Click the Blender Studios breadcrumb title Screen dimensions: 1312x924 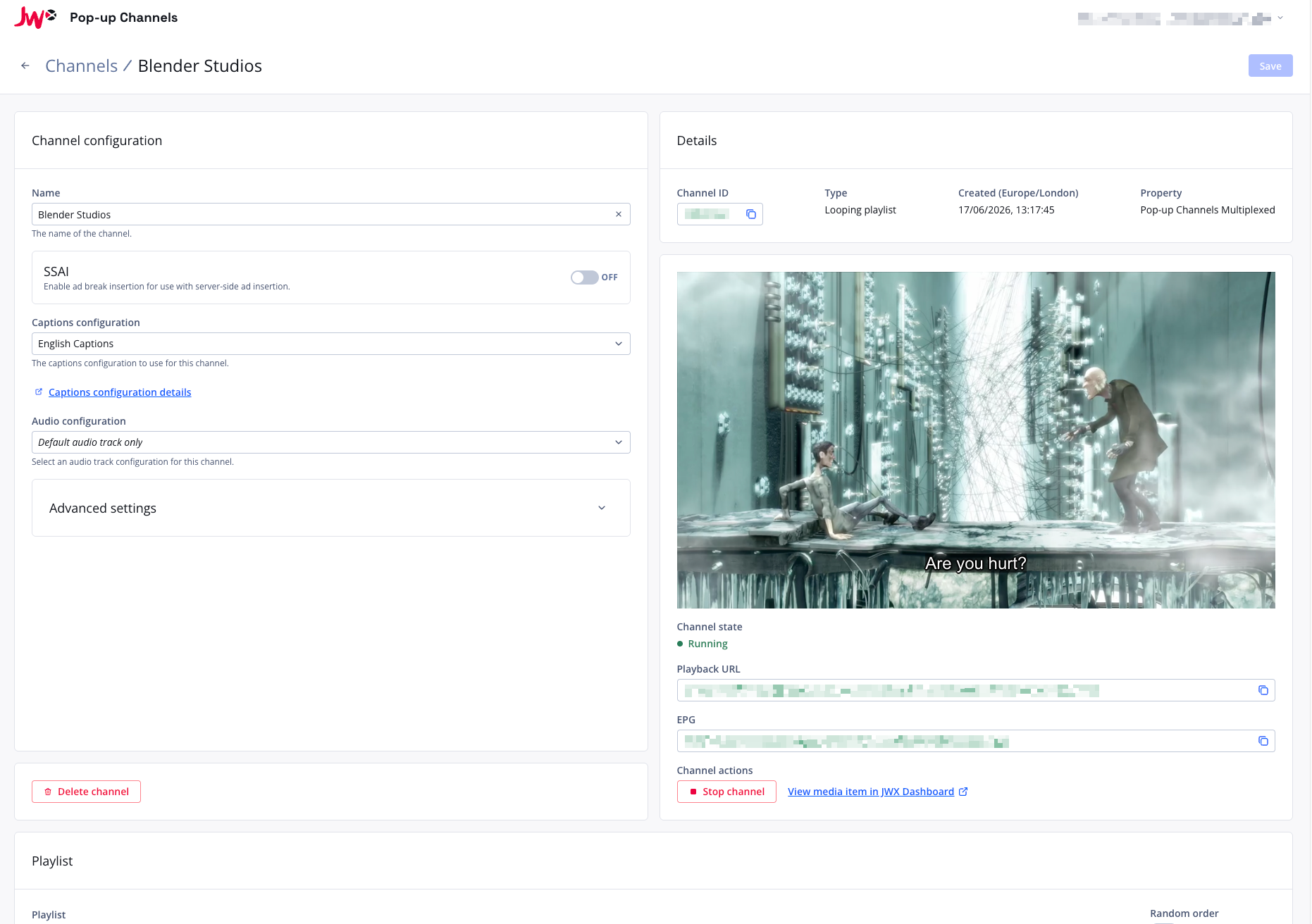tap(200, 65)
